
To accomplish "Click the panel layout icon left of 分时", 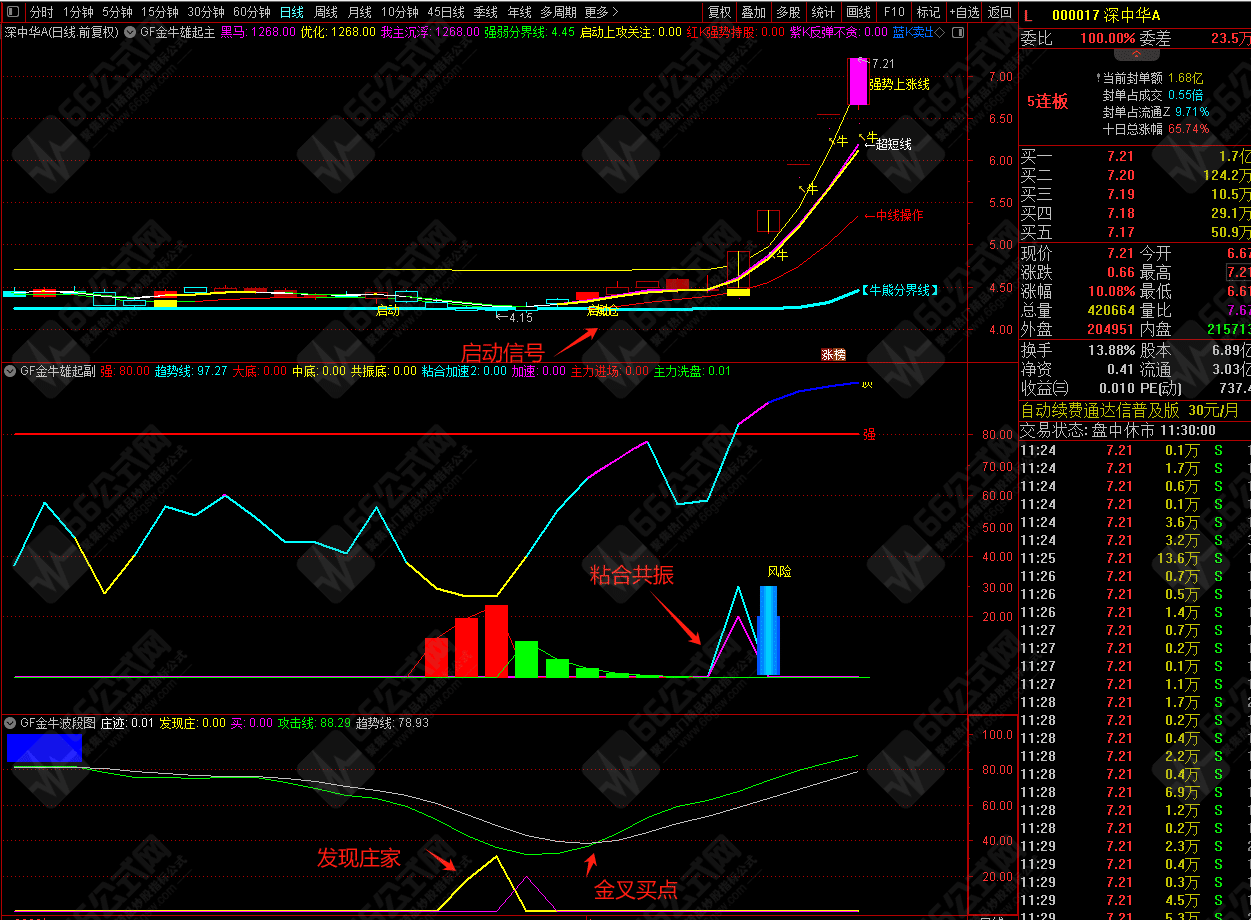I will pos(12,12).
